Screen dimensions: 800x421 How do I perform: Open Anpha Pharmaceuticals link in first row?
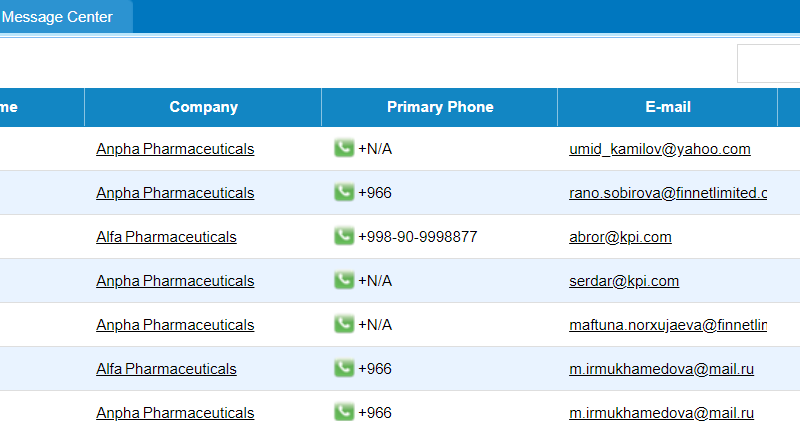click(175, 149)
